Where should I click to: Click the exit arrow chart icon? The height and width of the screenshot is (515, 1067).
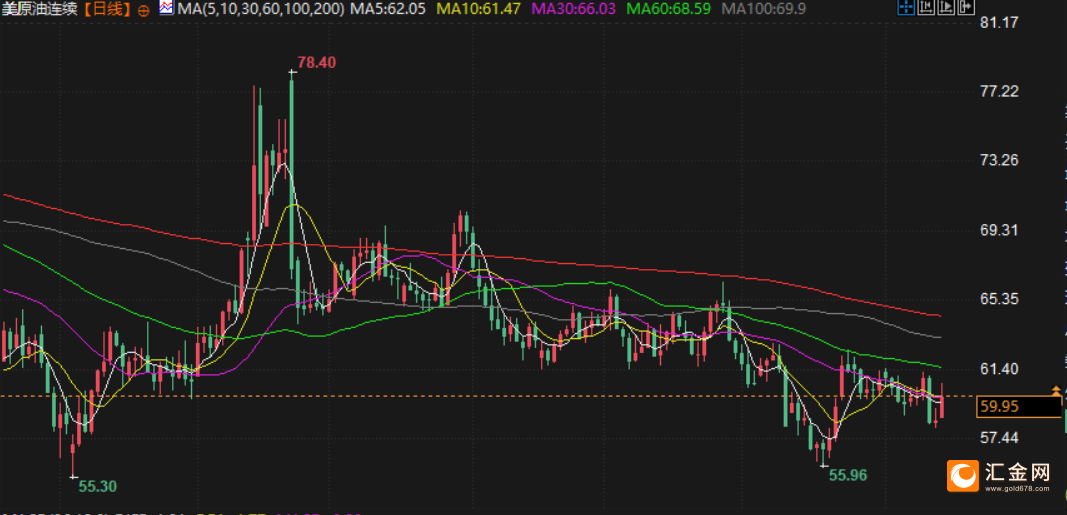tap(966, 7)
